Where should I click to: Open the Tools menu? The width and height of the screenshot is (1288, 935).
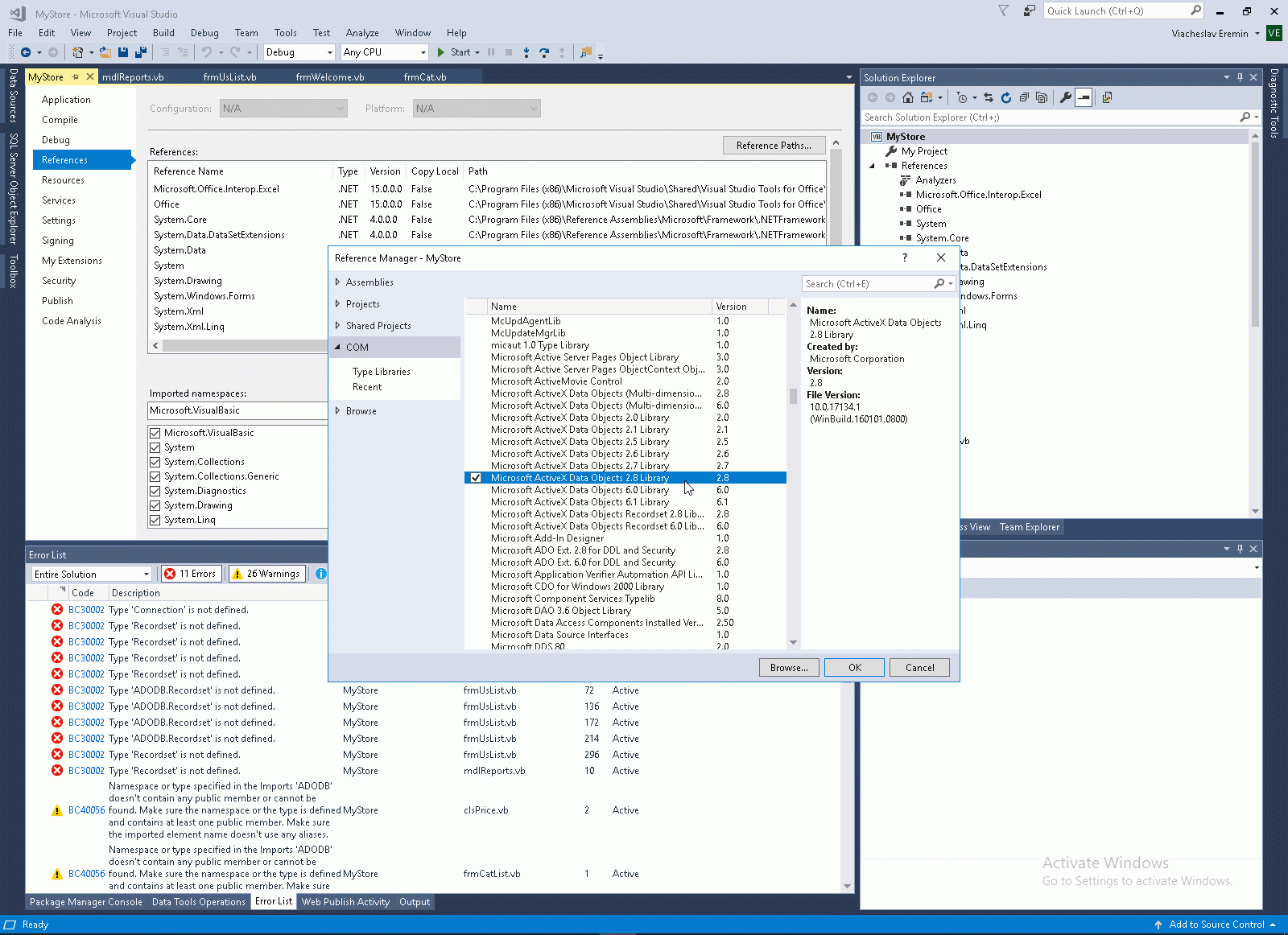point(285,33)
